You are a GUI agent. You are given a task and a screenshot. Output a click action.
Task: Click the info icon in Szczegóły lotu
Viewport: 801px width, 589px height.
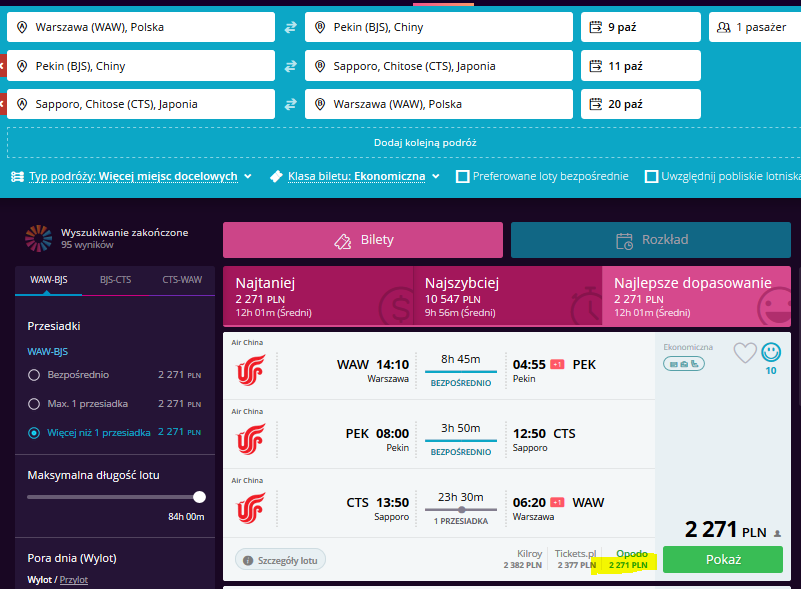click(x=248, y=560)
